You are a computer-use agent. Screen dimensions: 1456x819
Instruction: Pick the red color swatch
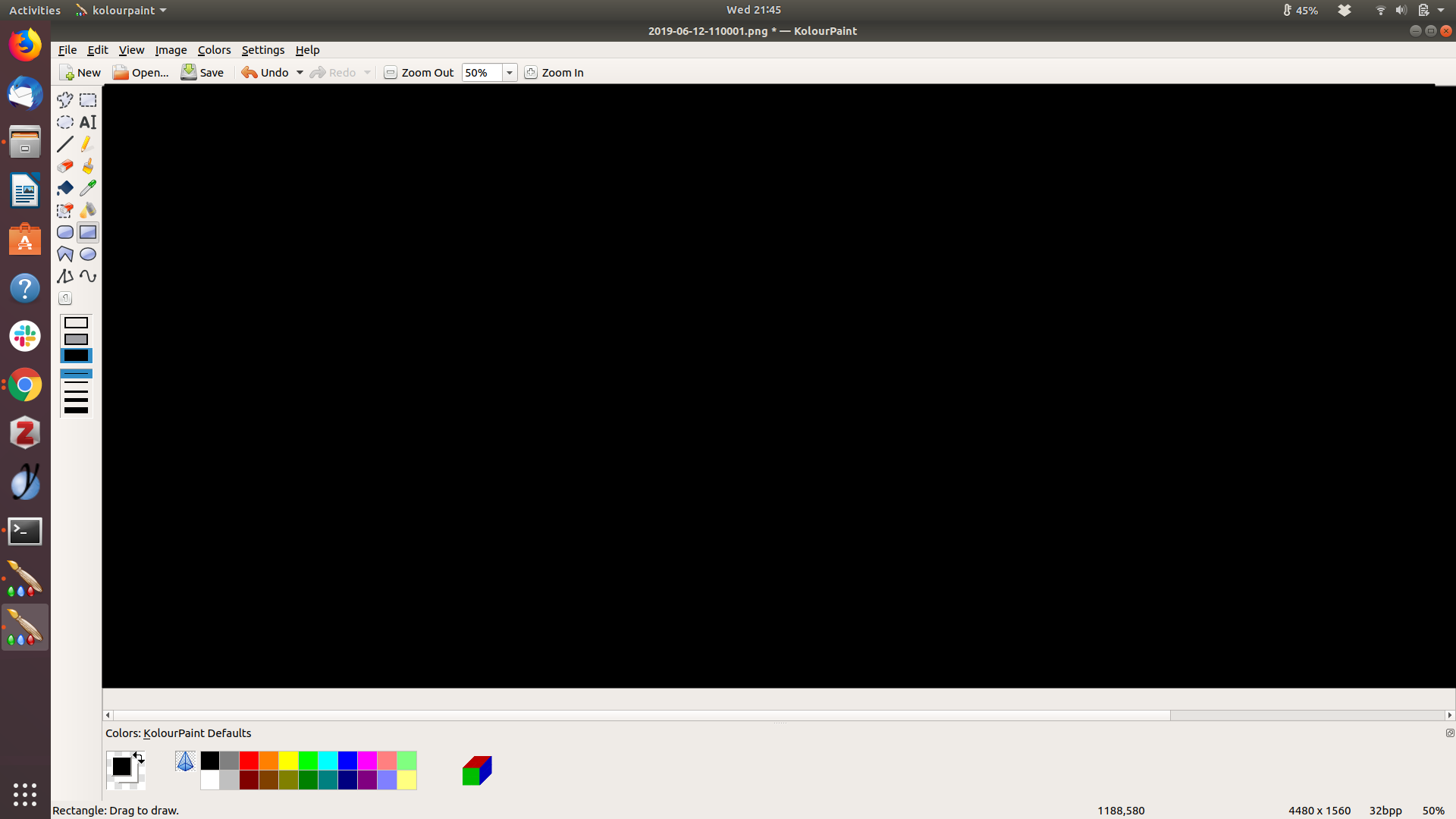click(x=249, y=761)
